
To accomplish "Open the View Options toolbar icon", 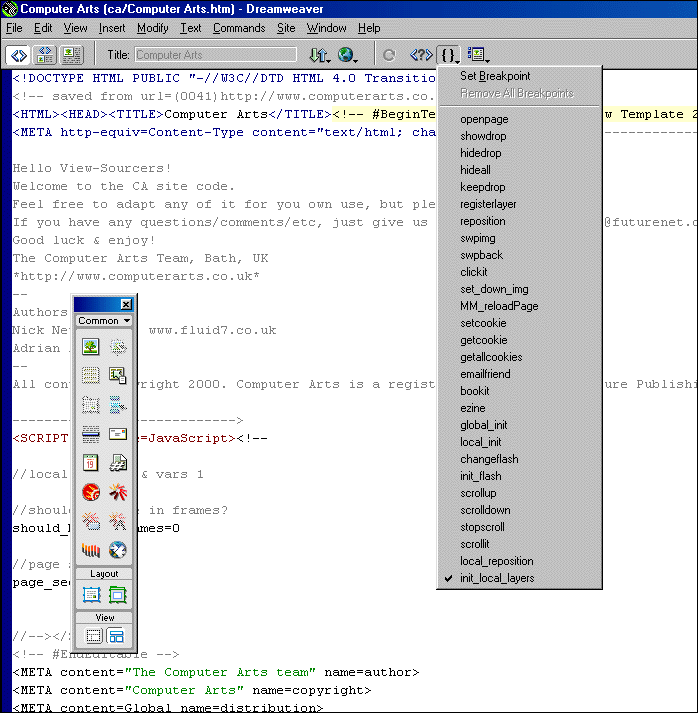I will (x=477, y=55).
